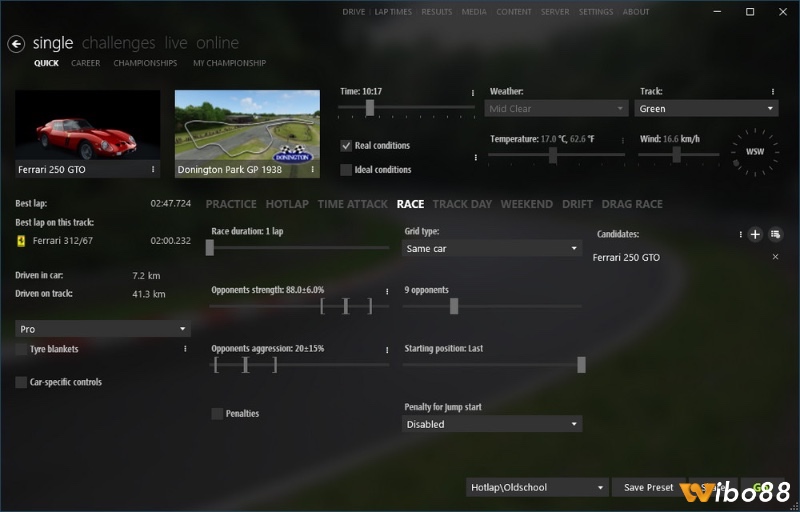Image resolution: width=800 pixels, height=512 pixels.
Task: Enable Tyre blankets checkbox
Action: point(21,349)
